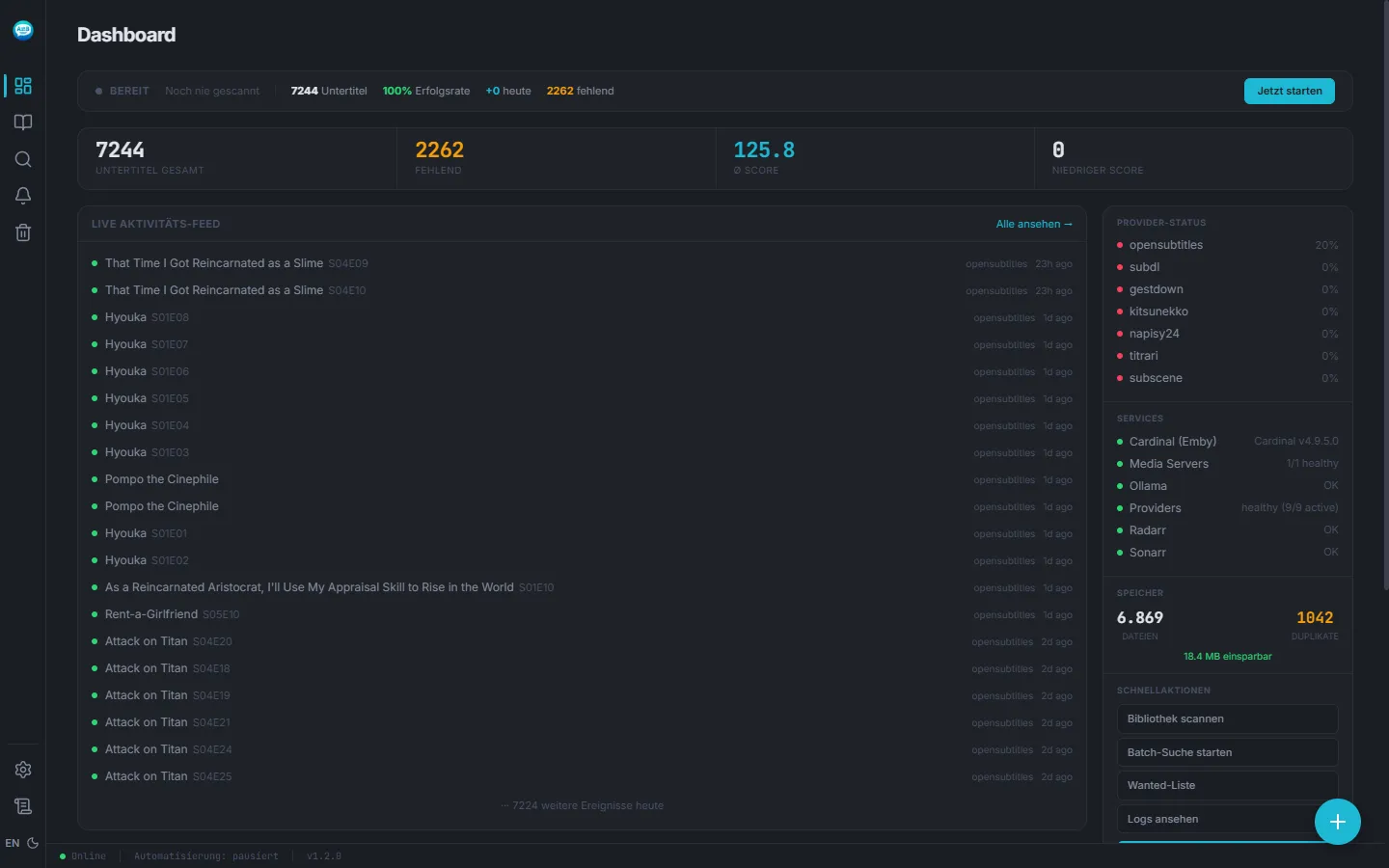This screenshot has height=868, width=1389.
Task: Open the library book icon in sidebar
Action: 23,122
